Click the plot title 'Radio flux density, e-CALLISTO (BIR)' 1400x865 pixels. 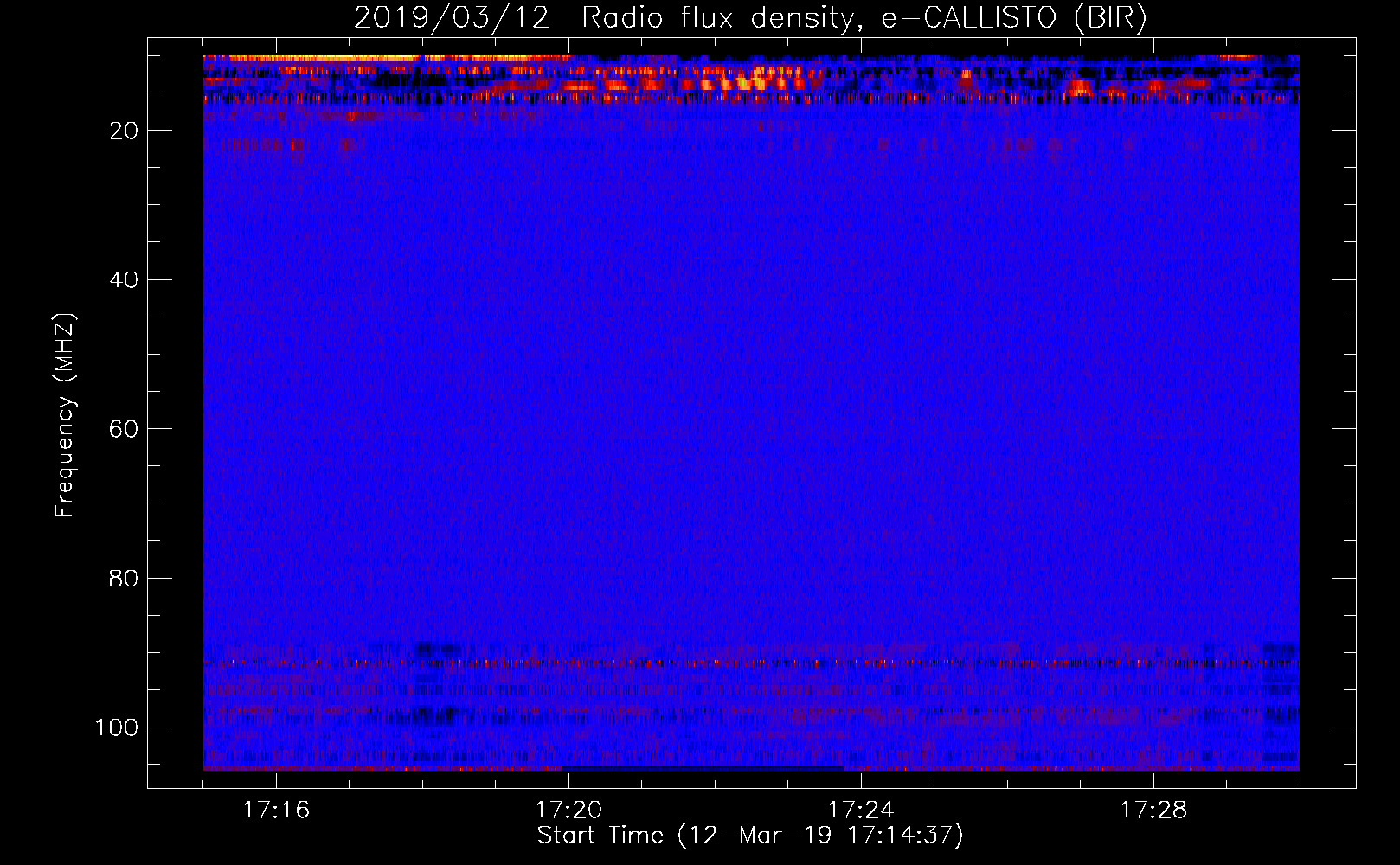pyautogui.click(x=864, y=19)
